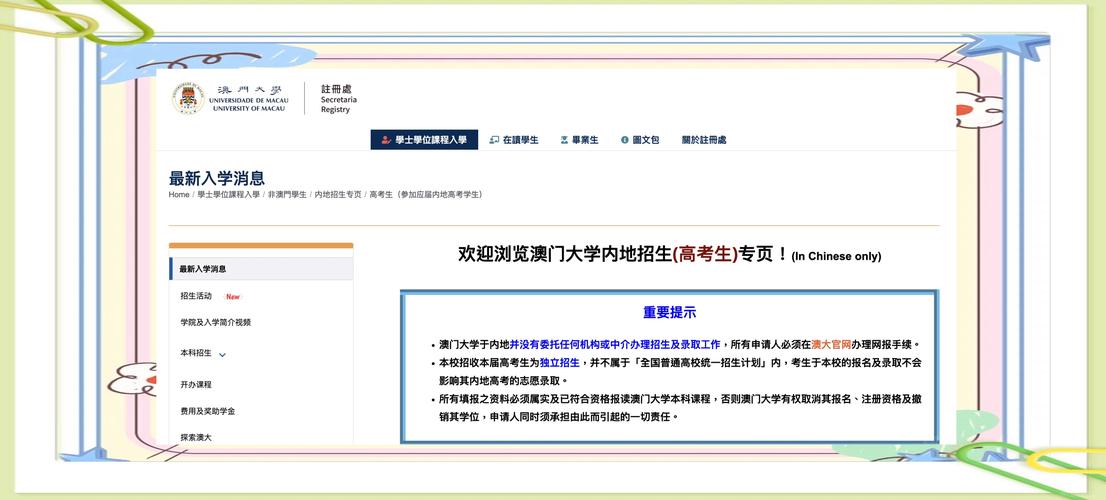Click the 独立招生 highlighted text
Viewport: 1106px width, 500px height.
[x=559, y=362]
